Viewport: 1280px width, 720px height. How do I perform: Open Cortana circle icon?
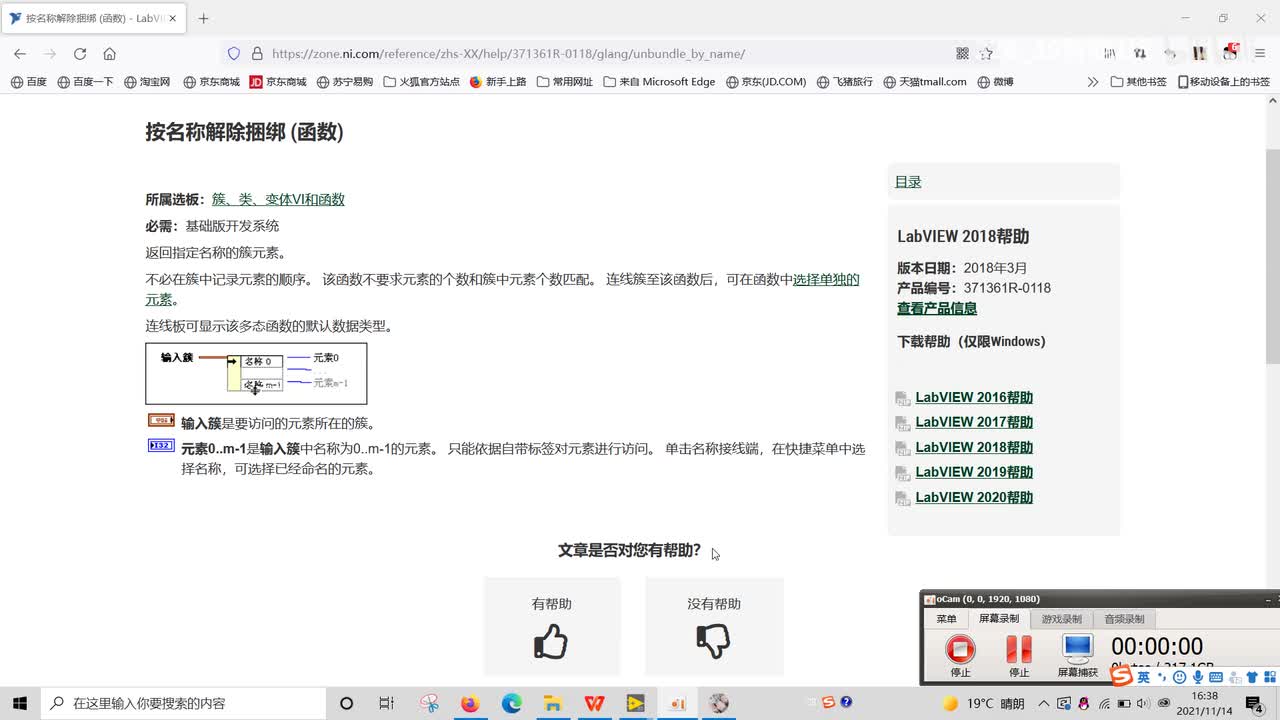346,703
